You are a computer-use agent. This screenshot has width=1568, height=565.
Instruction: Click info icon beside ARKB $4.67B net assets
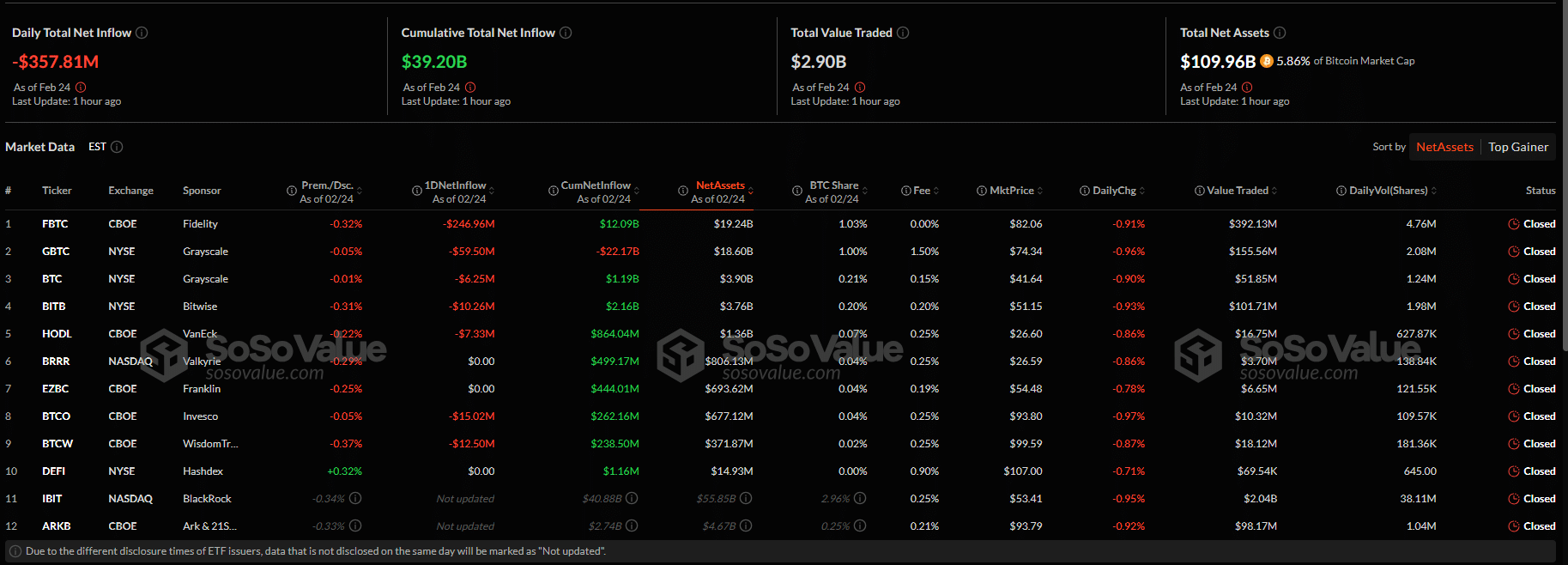coord(746,526)
